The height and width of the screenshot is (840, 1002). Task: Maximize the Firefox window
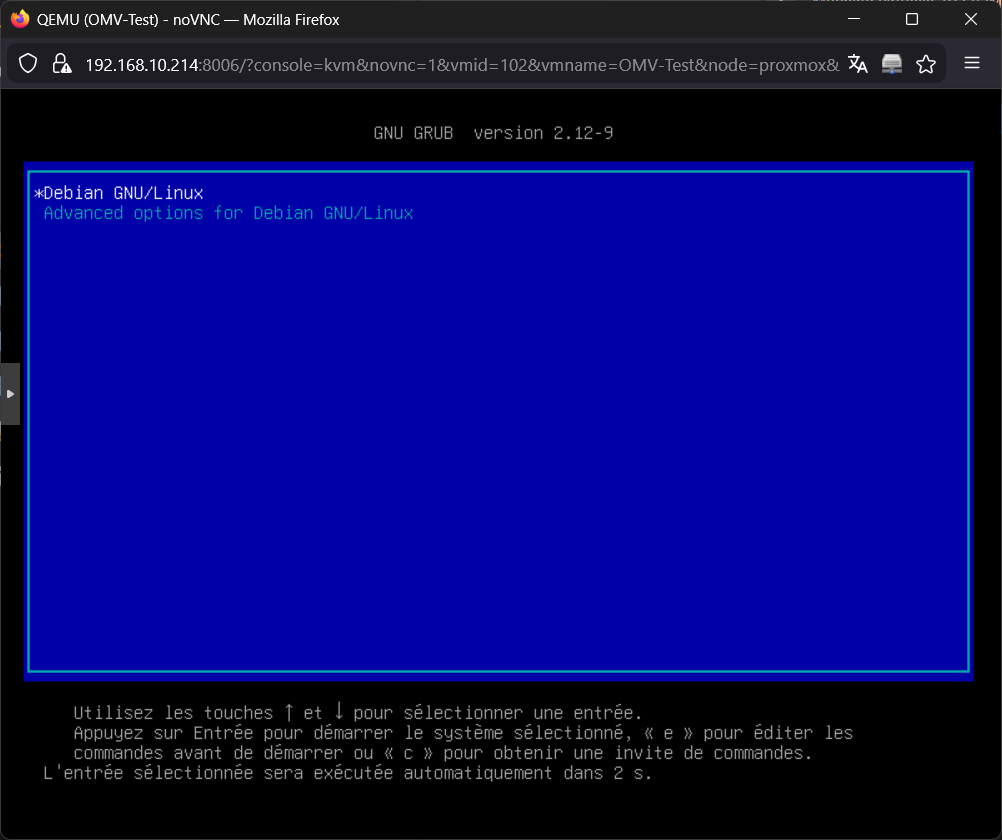(912, 19)
